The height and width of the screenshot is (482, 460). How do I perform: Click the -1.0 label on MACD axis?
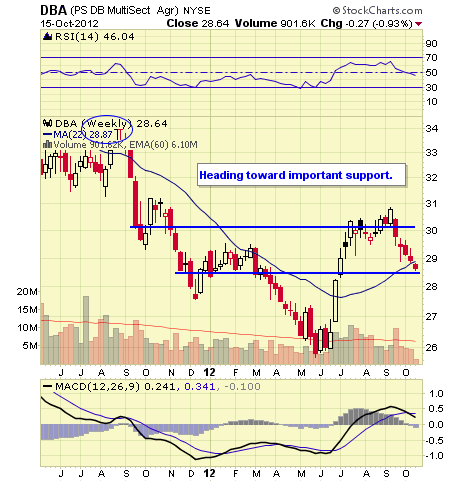click(434, 456)
